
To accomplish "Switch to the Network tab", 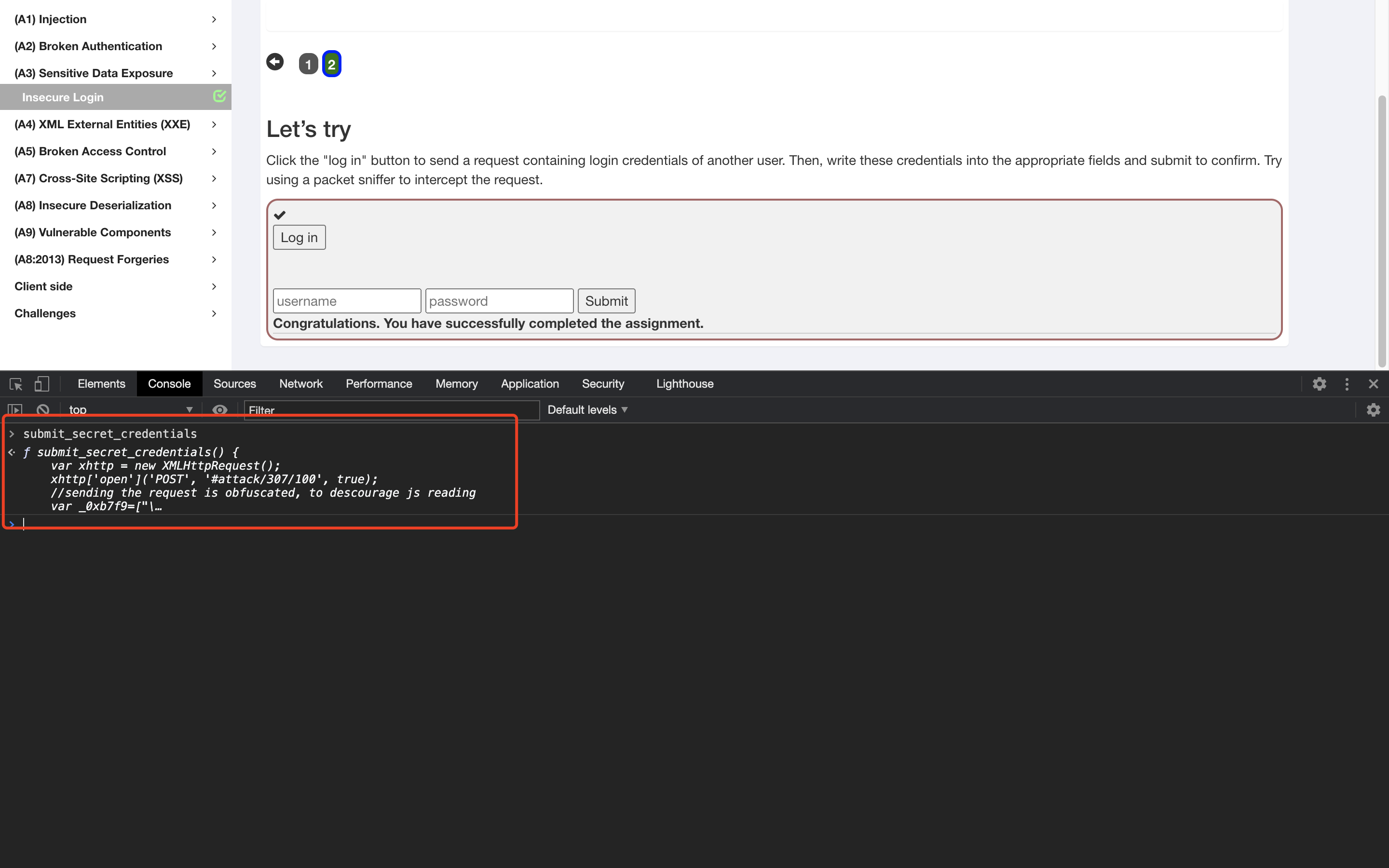I will coord(301,384).
